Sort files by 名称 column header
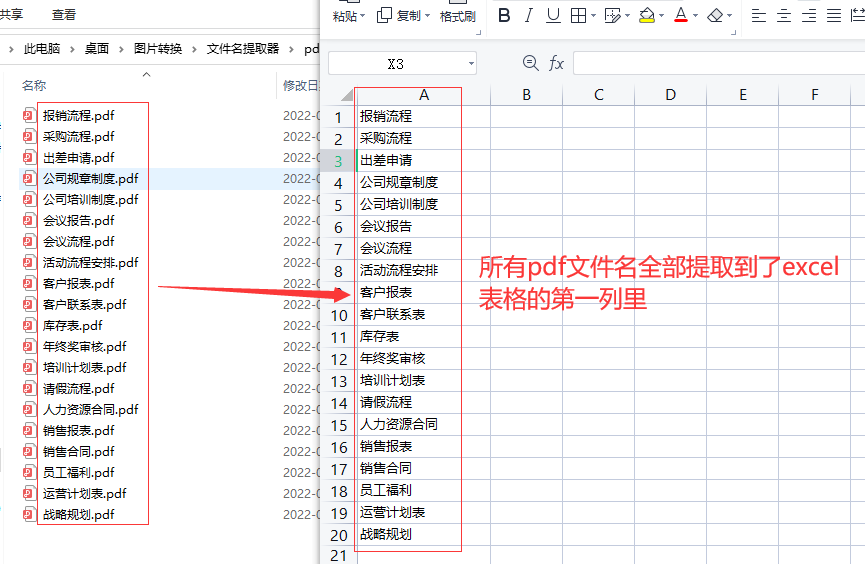 pyautogui.click(x=34, y=86)
